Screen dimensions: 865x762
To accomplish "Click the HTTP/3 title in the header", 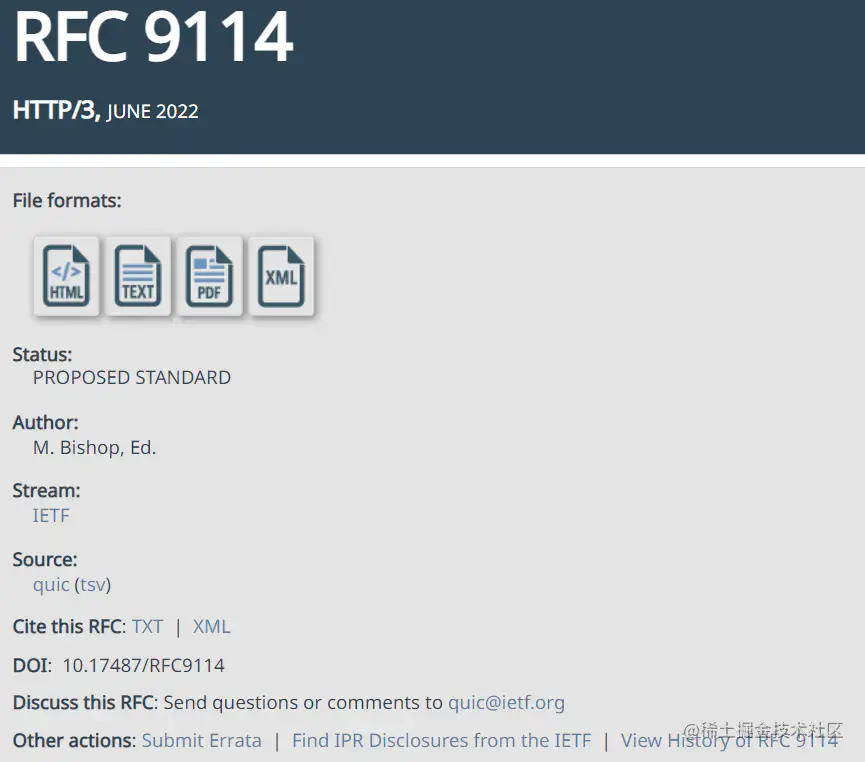I will (56, 110).
